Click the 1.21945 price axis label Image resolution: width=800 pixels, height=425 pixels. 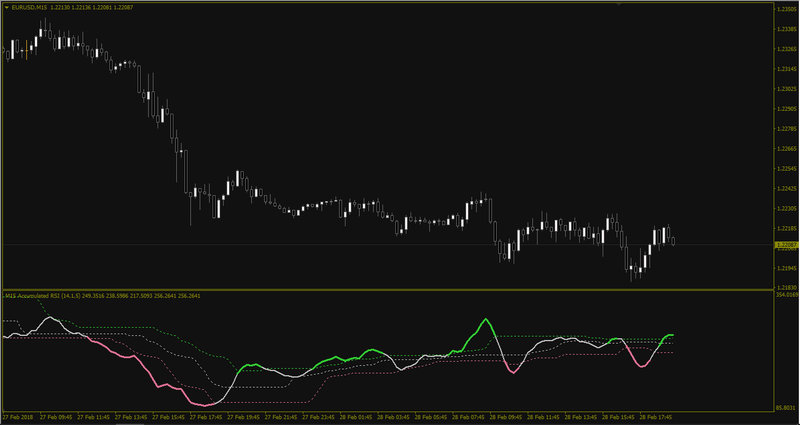(786, 268)
